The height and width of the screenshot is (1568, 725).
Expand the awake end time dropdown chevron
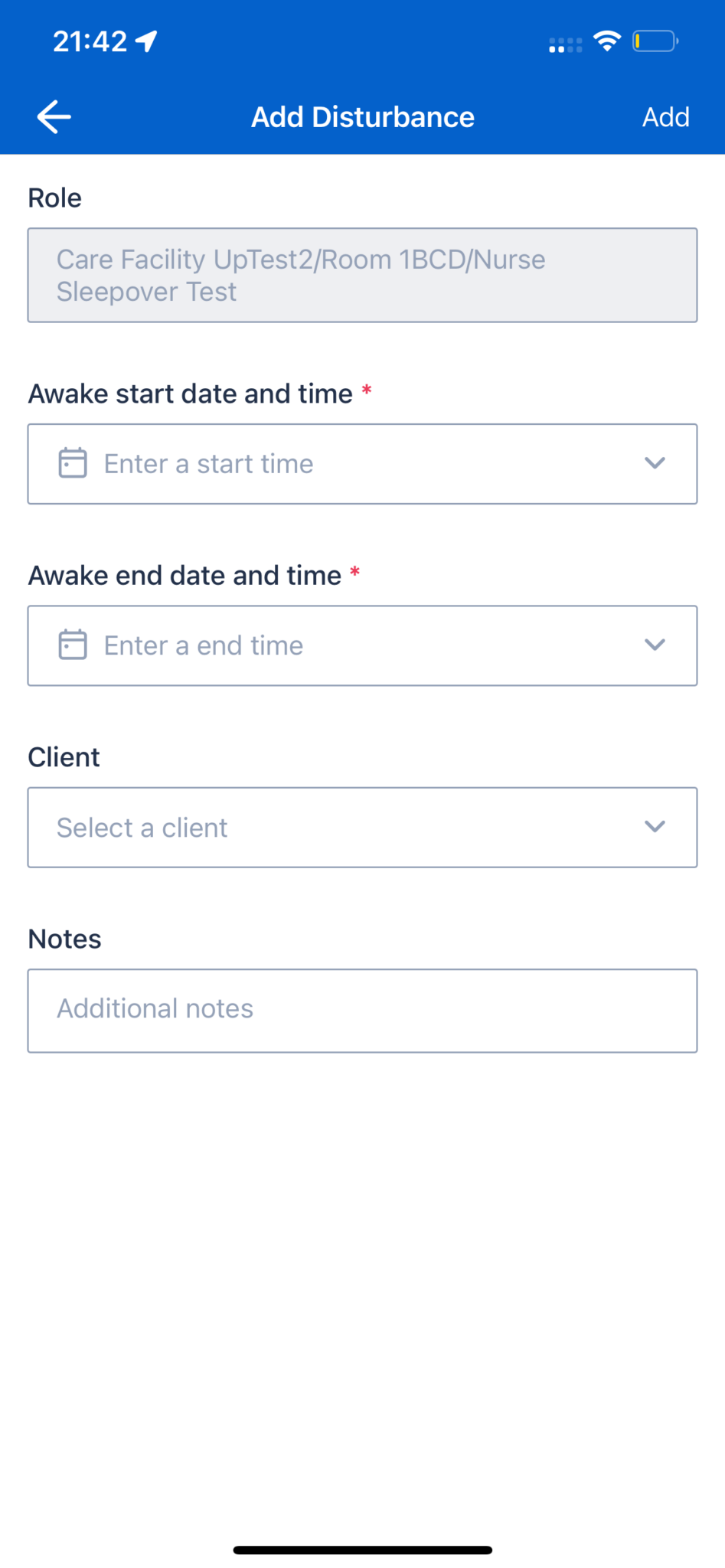click(x=655, y=645)
